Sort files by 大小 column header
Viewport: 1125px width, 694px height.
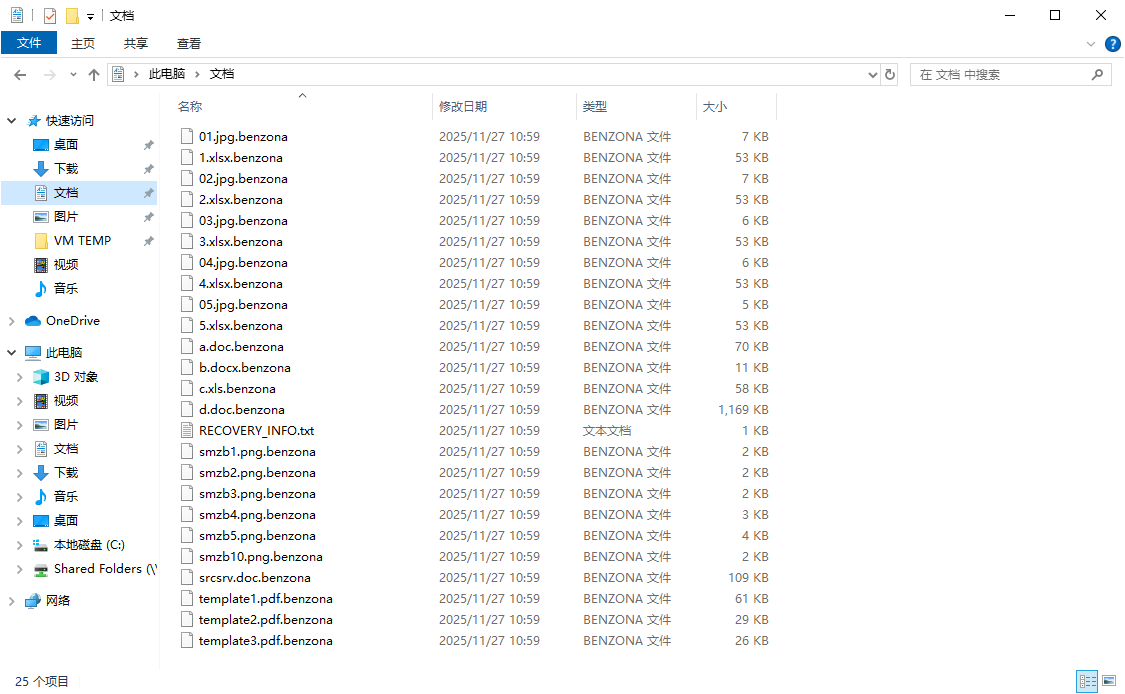pyautogui.click(x=715, y=106)
